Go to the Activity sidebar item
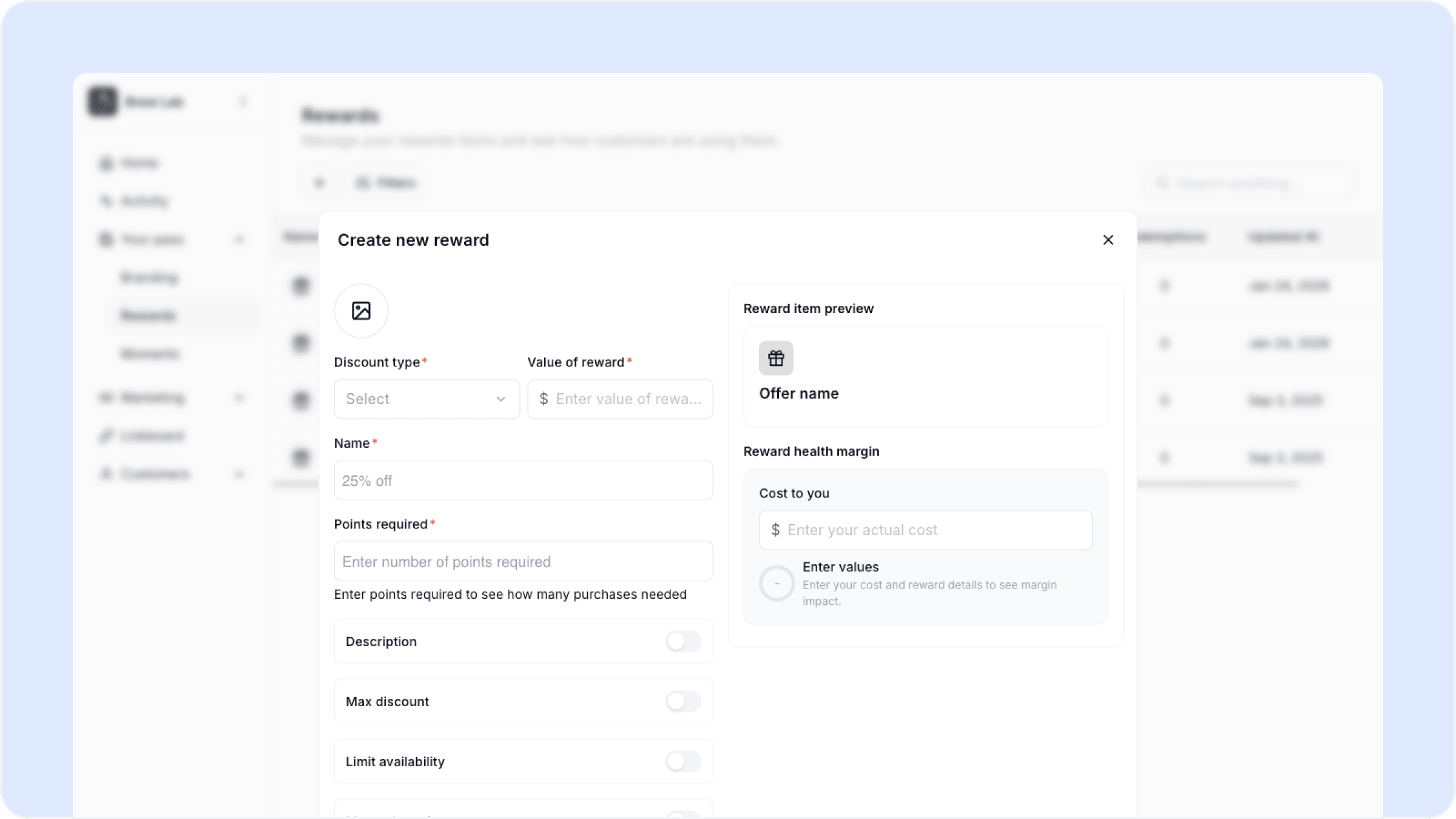This screenshot has width=1456, height=819. click(x=134, y=201)
